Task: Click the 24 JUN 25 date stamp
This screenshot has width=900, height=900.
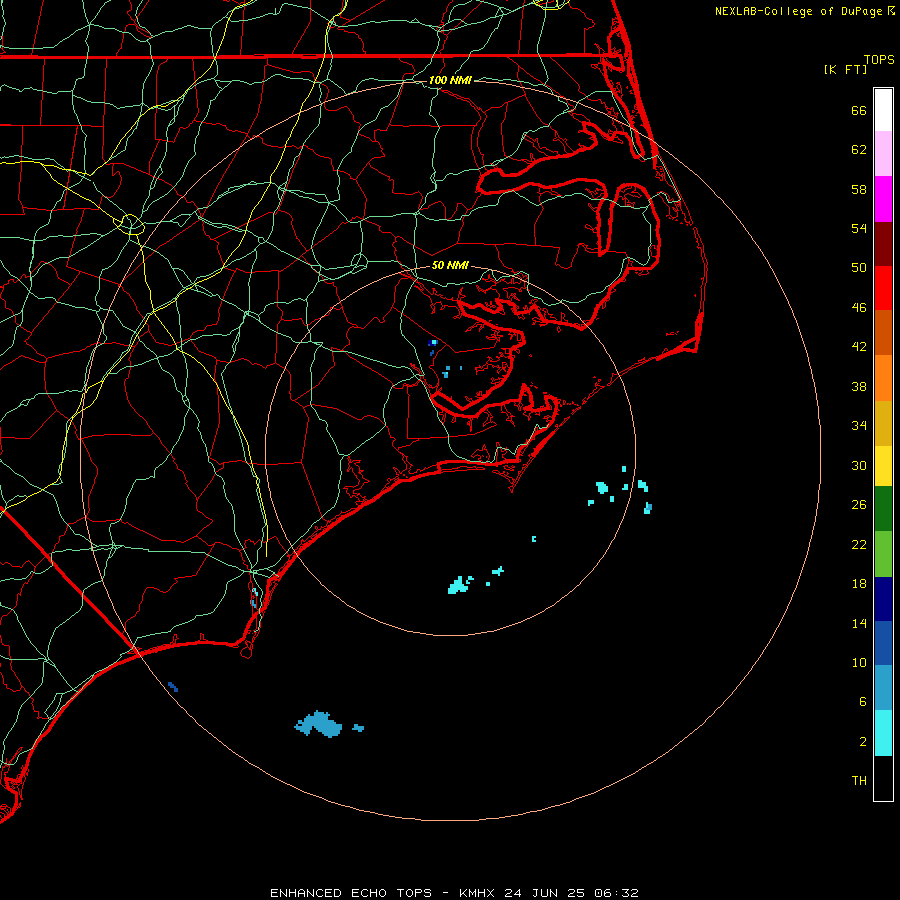Action: click(545, 893)
